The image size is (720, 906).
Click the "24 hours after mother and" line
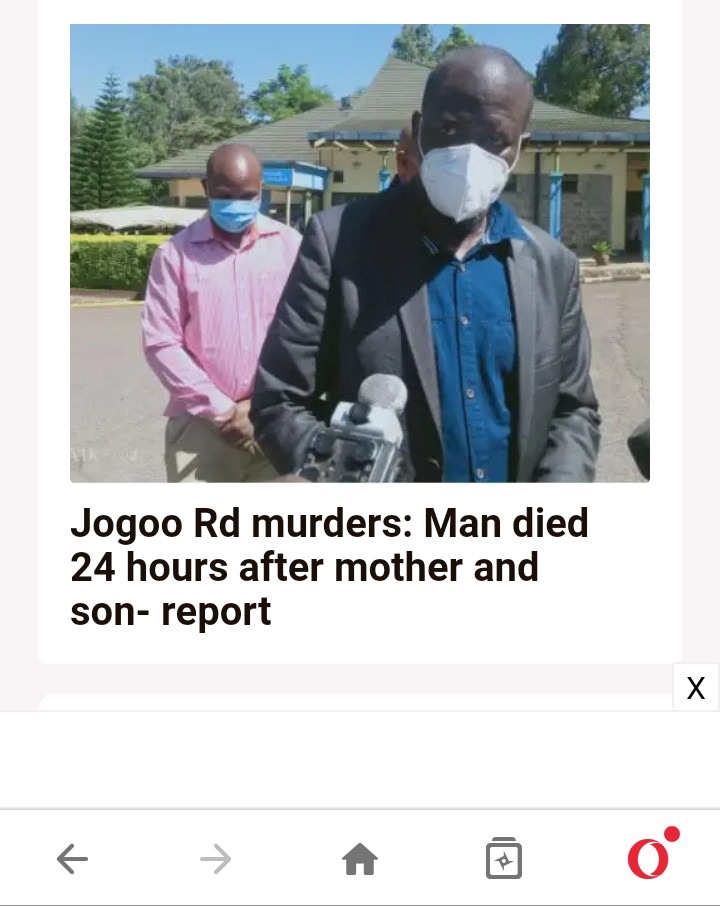305,567
